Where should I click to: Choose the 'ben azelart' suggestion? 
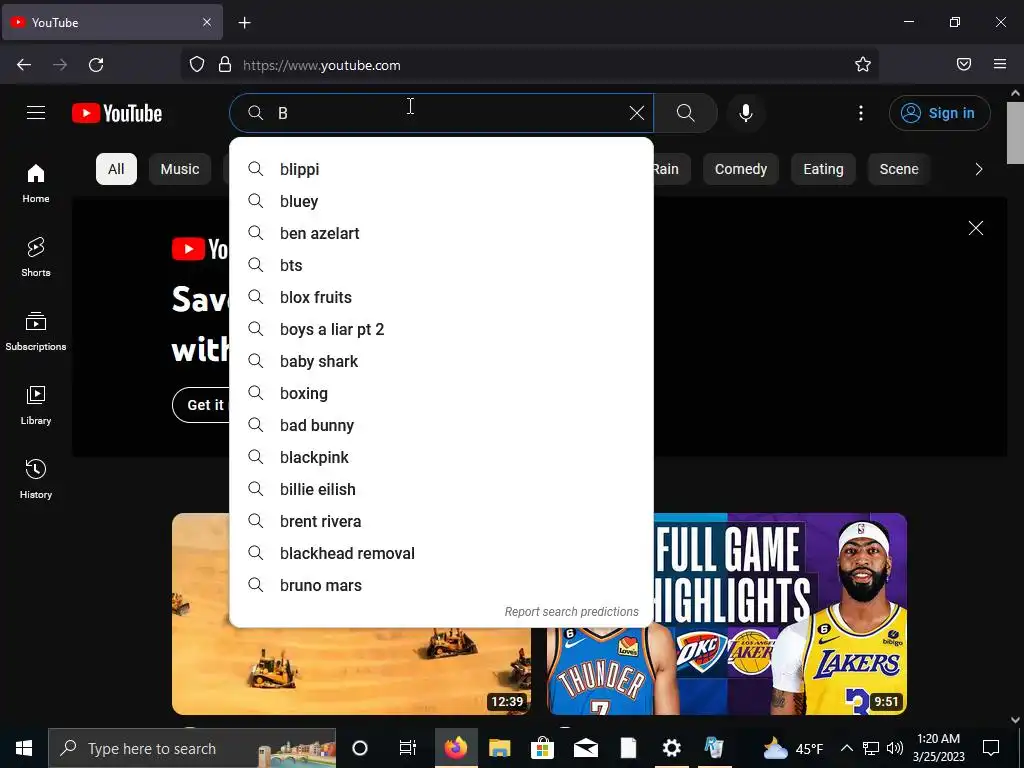(x=441, y=233)
